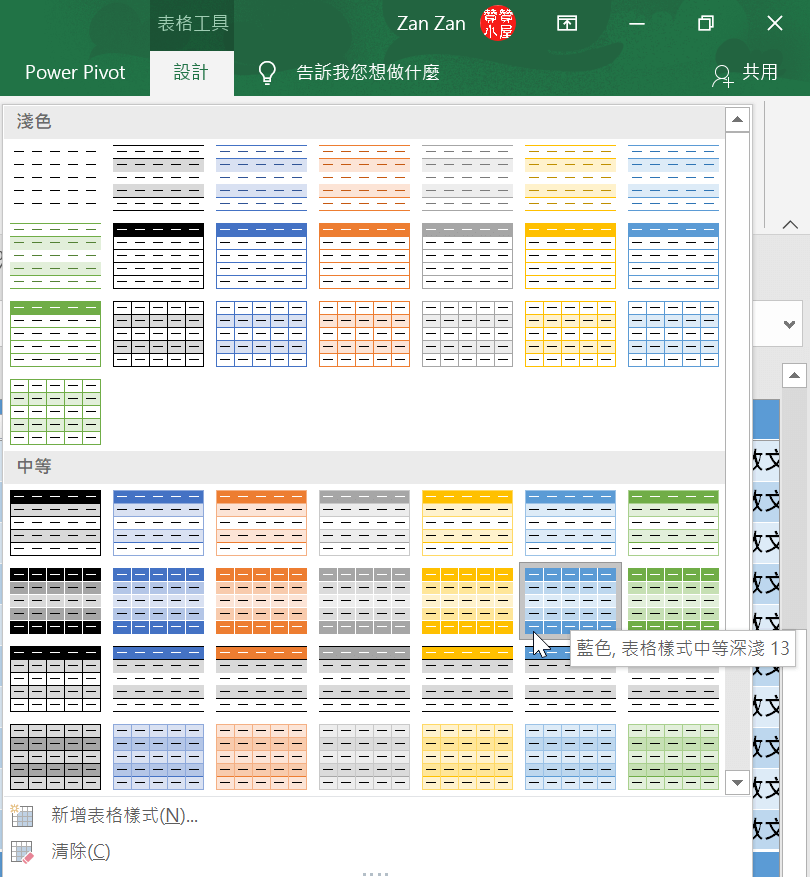810x877 pixels.
Task: Select medium black grid style with dark bottom row
Action: (x=55, y=601)
